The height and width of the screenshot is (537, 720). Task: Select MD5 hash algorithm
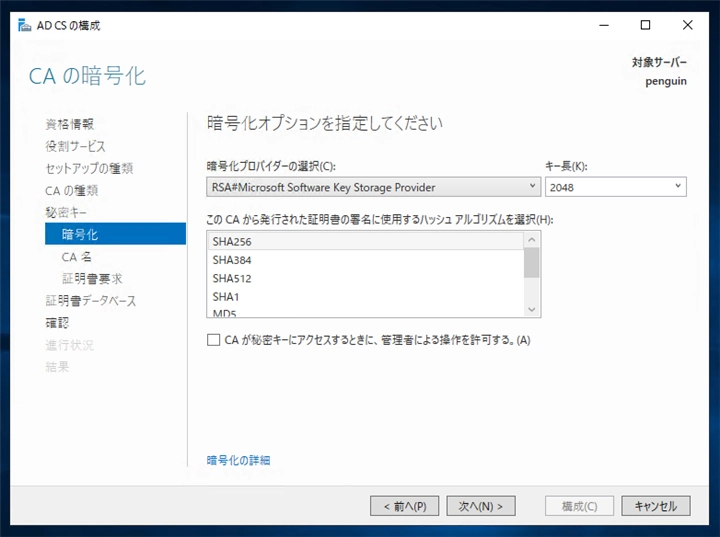(x=366, y=312)
